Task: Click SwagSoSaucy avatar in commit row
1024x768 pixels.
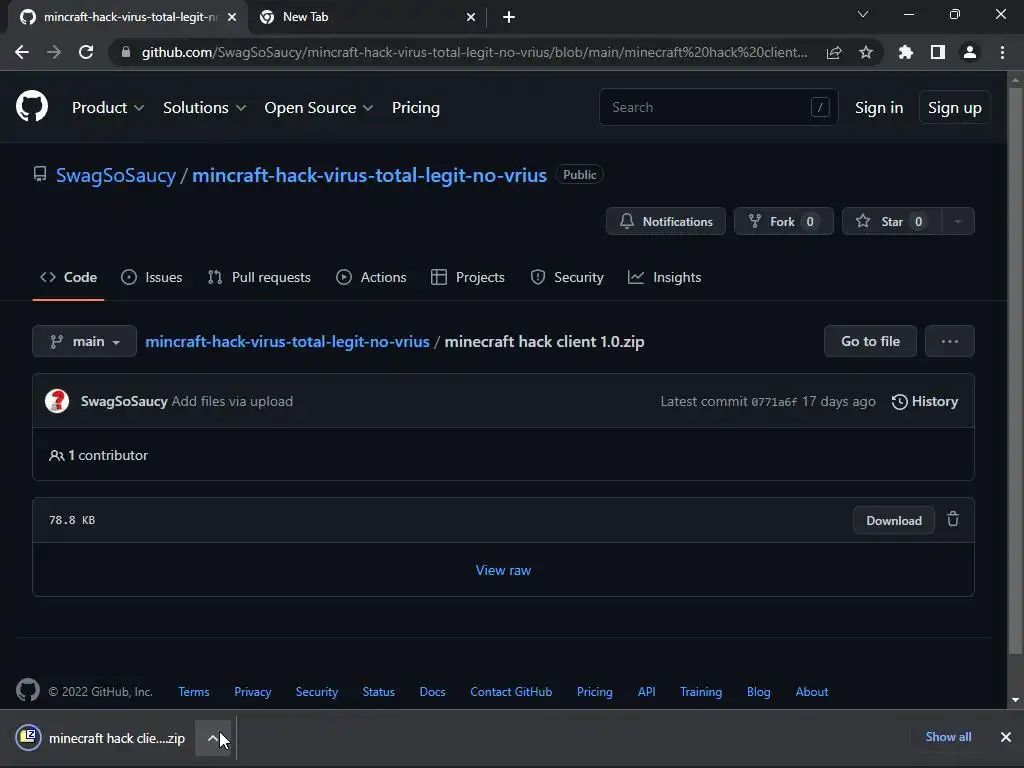Action: point(57,401)
